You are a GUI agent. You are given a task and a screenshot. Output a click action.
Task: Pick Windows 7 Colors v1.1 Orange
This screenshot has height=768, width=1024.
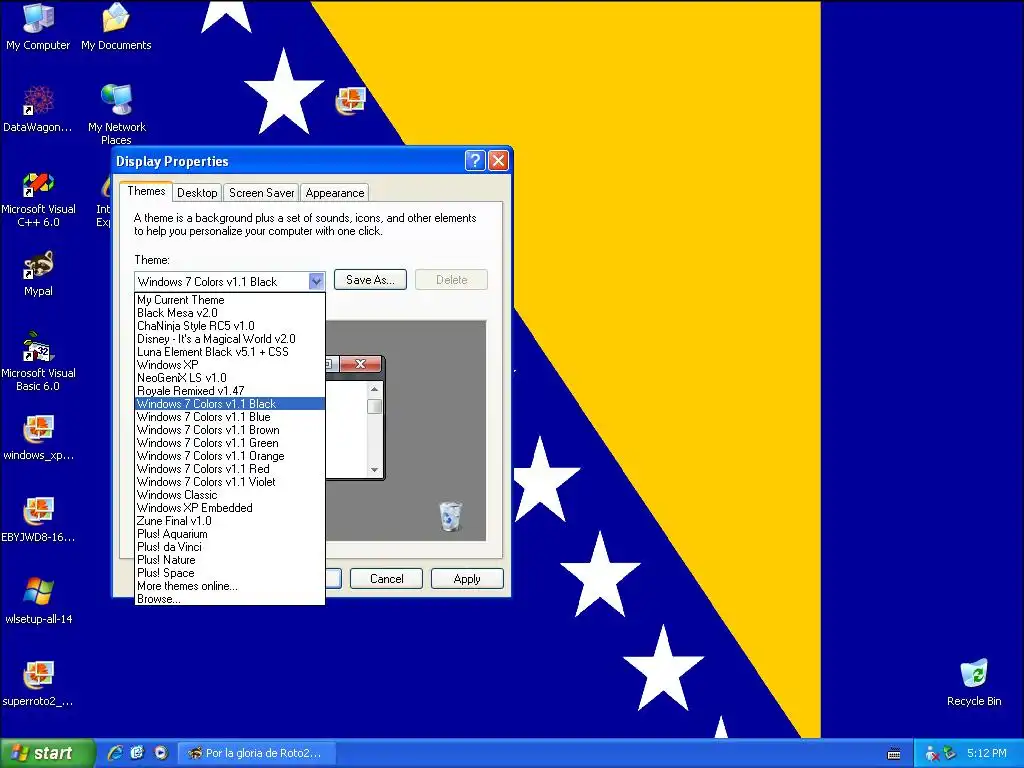point(229,456)
